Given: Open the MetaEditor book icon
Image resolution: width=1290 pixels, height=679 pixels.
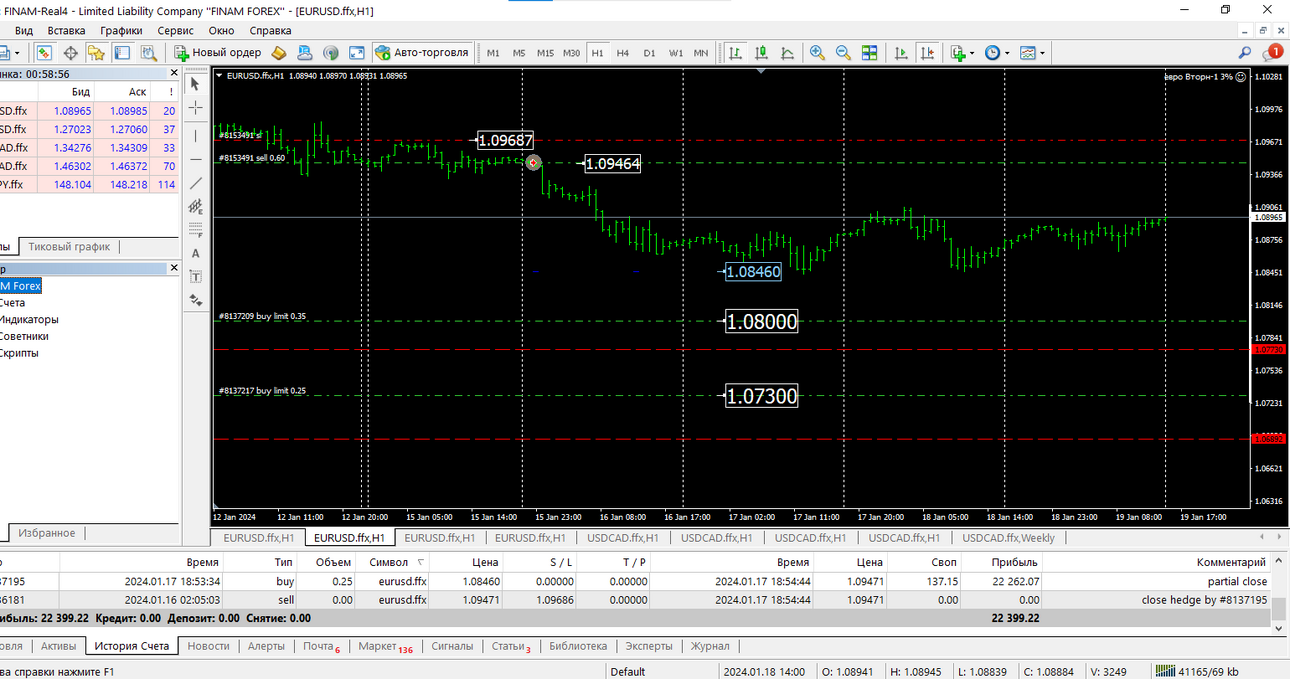Looking at the screenshot, I should click(280, 53).
